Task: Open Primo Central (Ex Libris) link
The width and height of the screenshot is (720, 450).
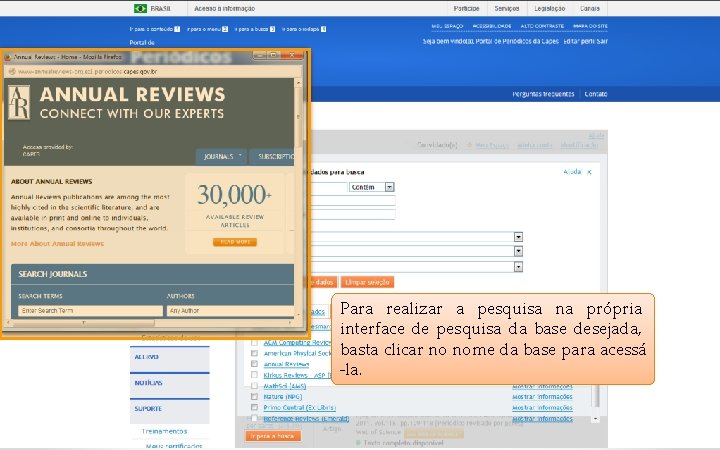Action: click(299, 407)
